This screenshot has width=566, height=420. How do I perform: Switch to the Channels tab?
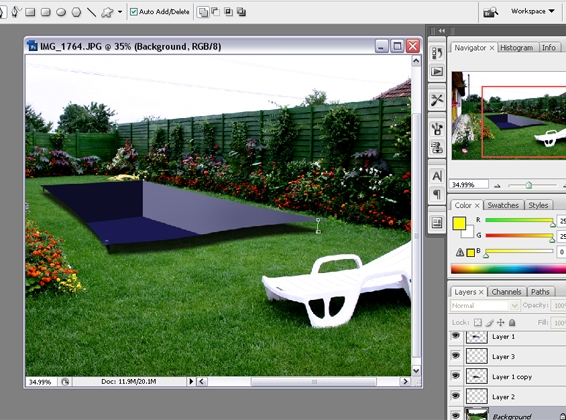pyautogui.click(x=506, y=292)
